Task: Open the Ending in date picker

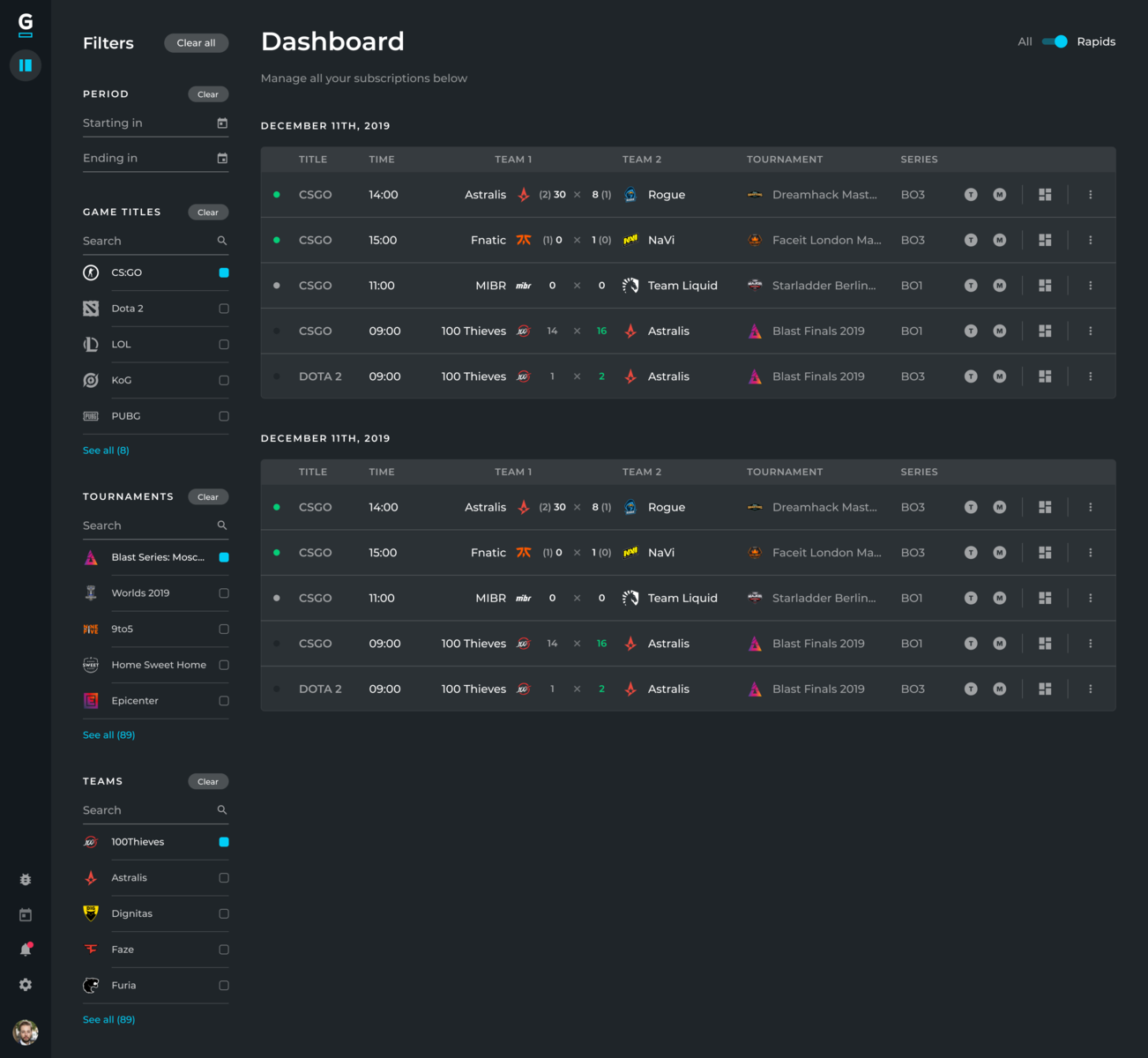Action: [223, 158]
